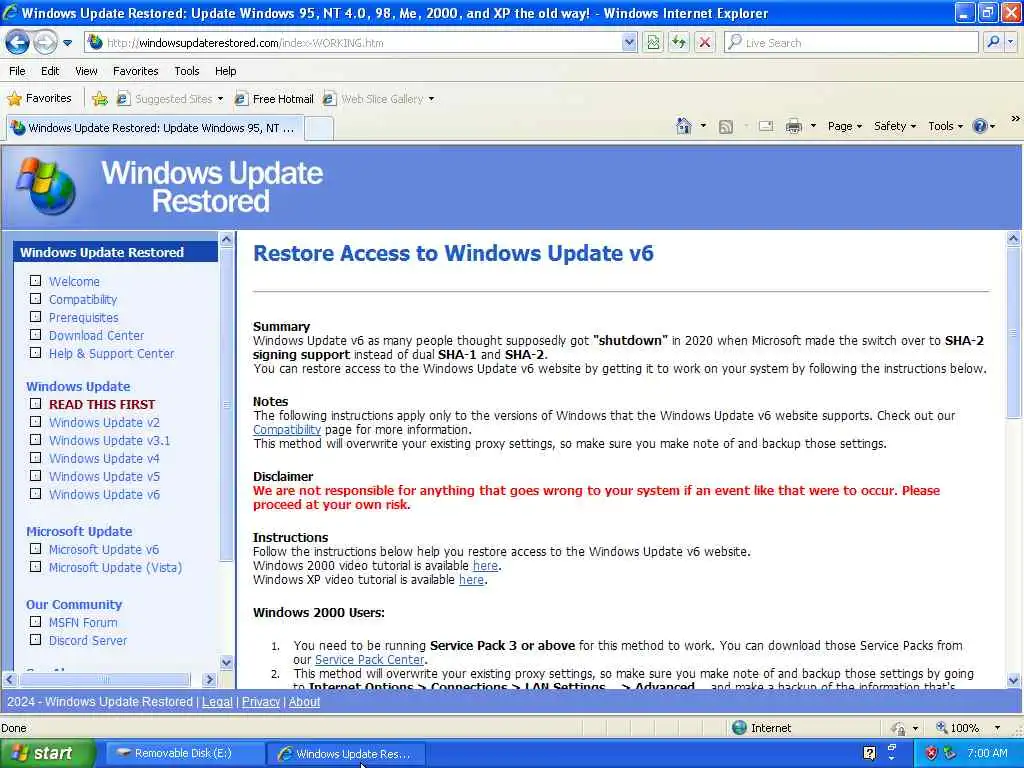Click the Stop loading icon
Viewport: 1024px width, 768px height.
point(705,43)
